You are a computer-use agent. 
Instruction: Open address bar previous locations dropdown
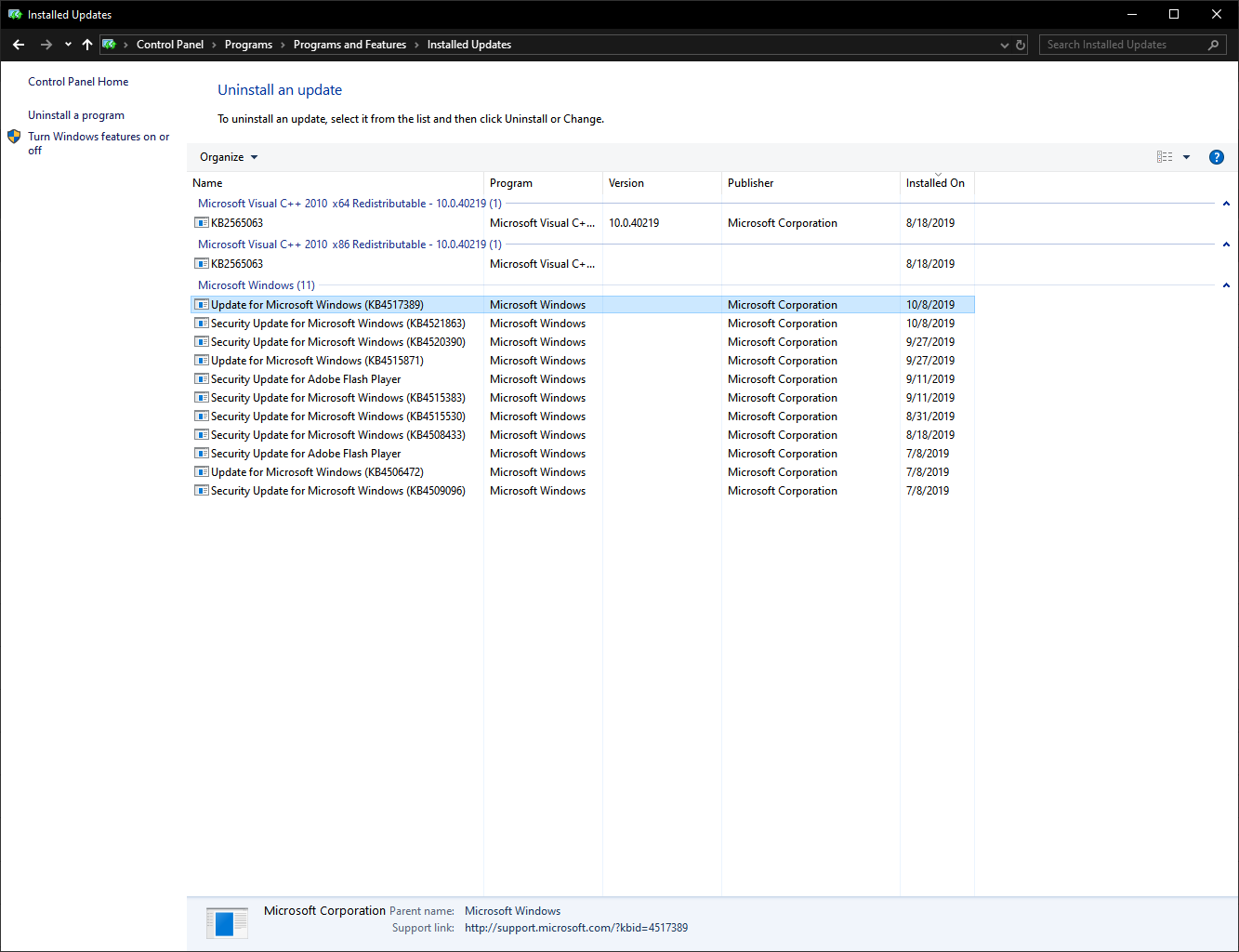pyautogui.click(x=1004, y=45)
